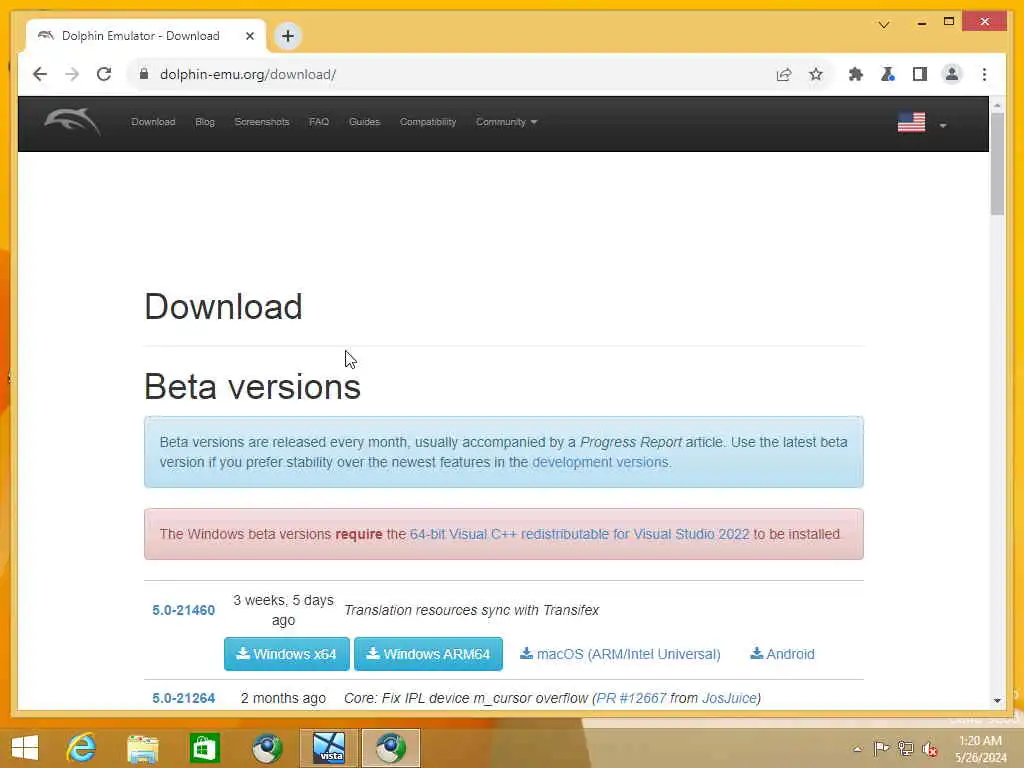Click the Beta versions heading

pyautogui.click(x=252, y=387)
